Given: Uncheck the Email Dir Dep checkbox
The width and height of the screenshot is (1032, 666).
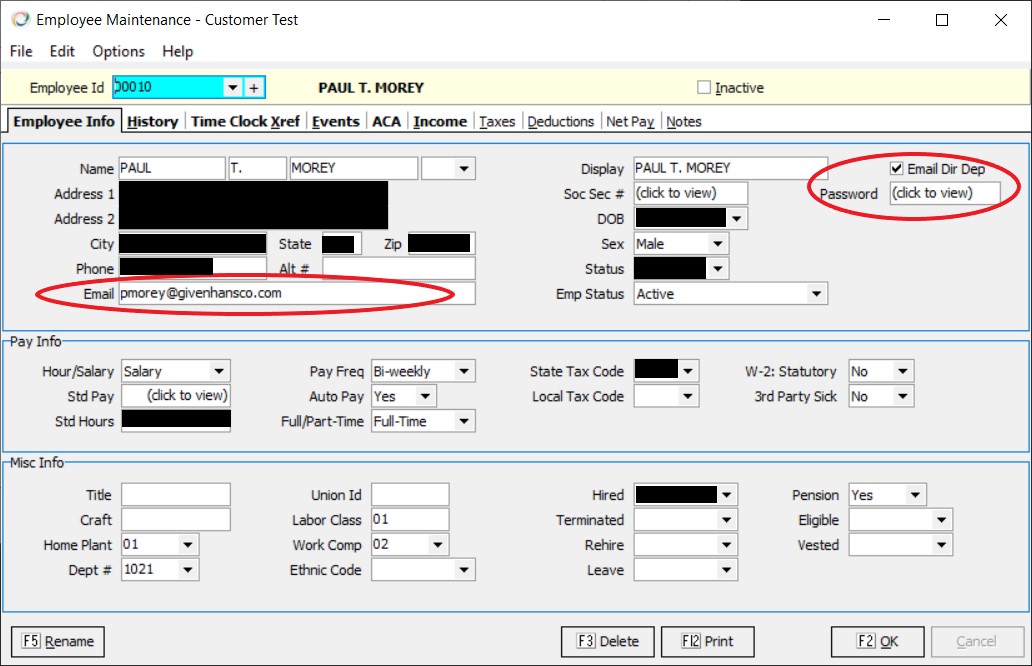Looking at the screenshot, I should [897, 169].
